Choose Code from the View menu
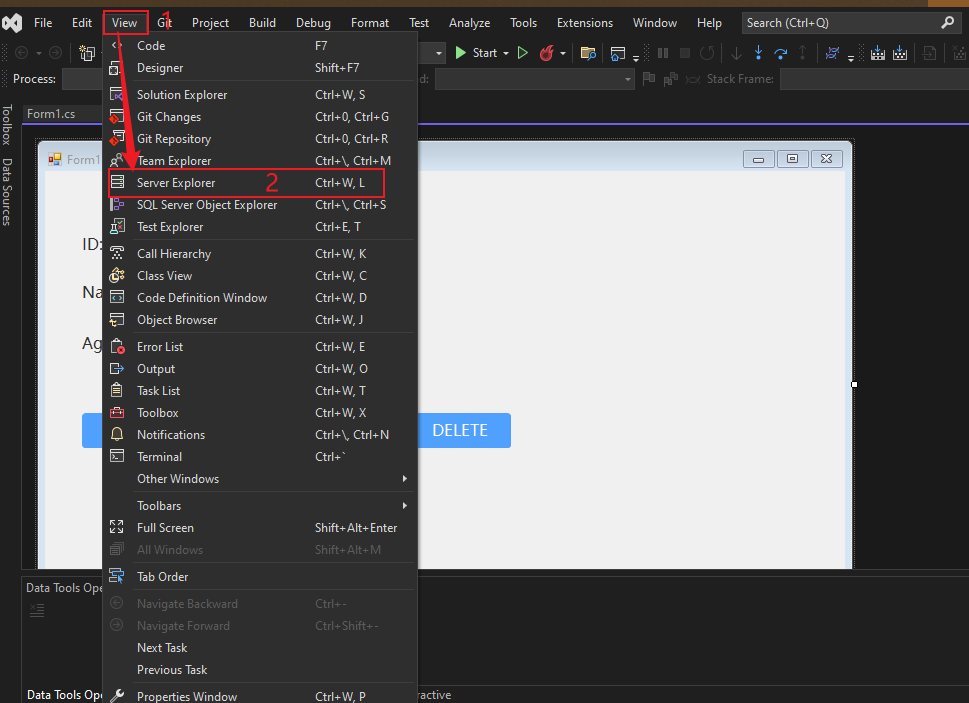 261,46
